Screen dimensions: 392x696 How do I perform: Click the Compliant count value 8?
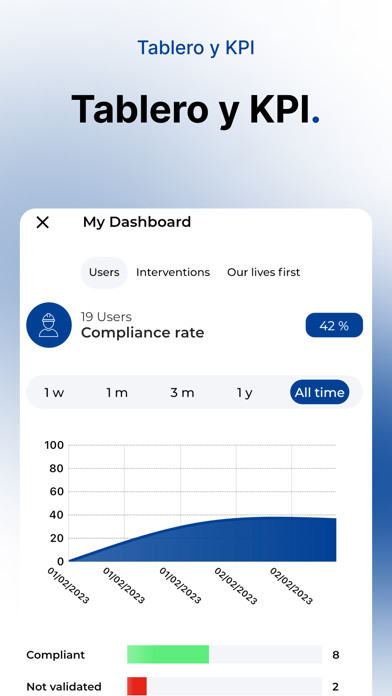click(x=336, y=655)
